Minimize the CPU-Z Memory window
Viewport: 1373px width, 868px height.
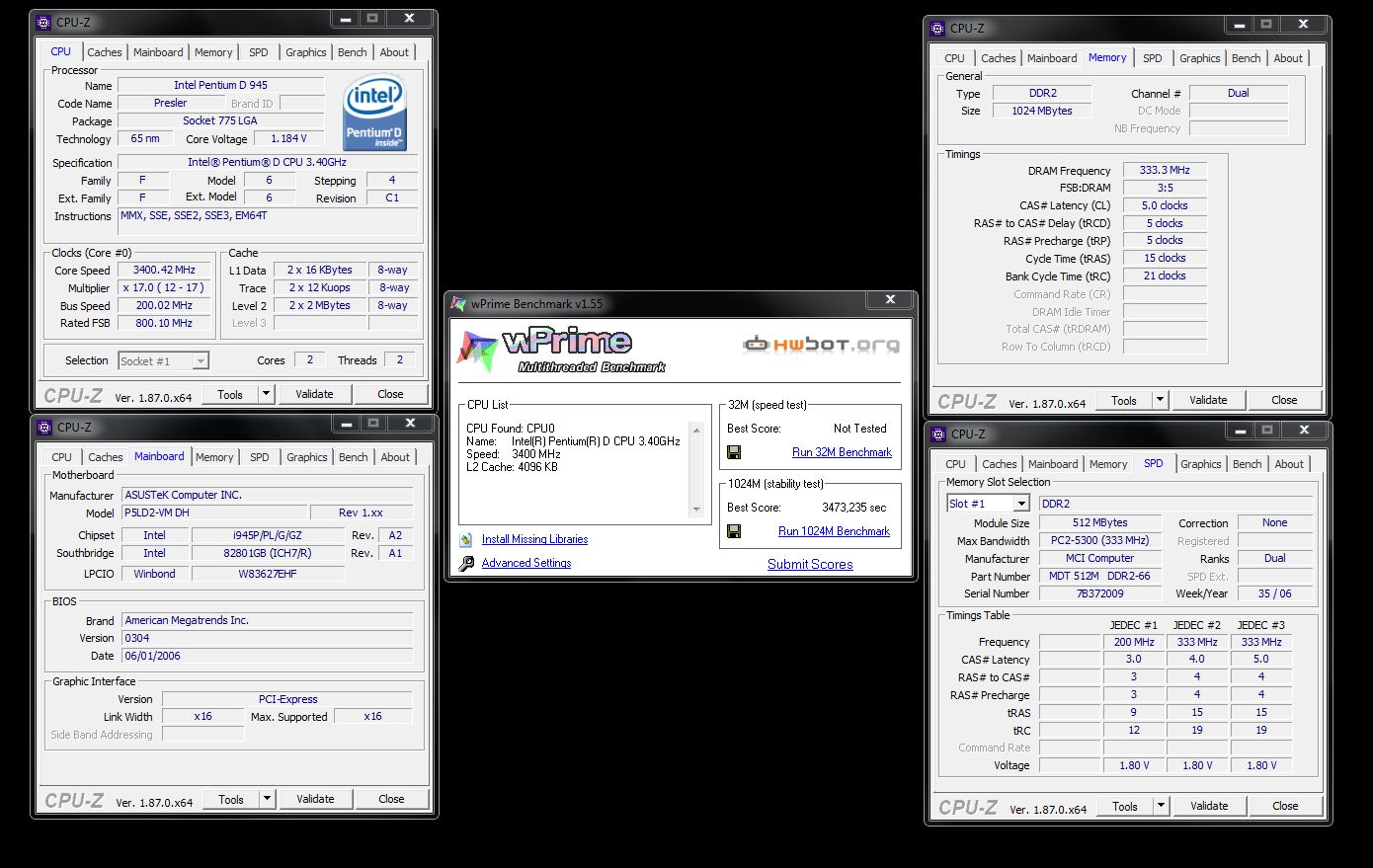tap(1240, 24)
